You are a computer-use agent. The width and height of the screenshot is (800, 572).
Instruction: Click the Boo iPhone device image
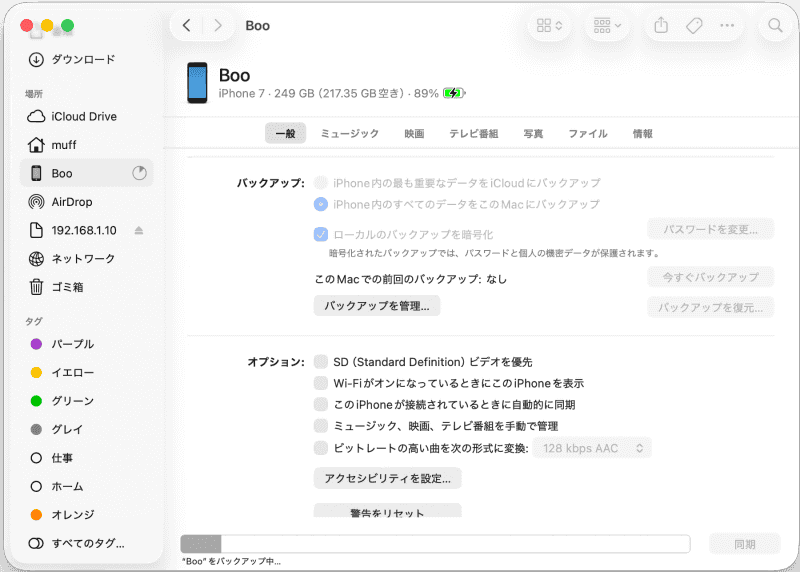click(x=197, y=83)
